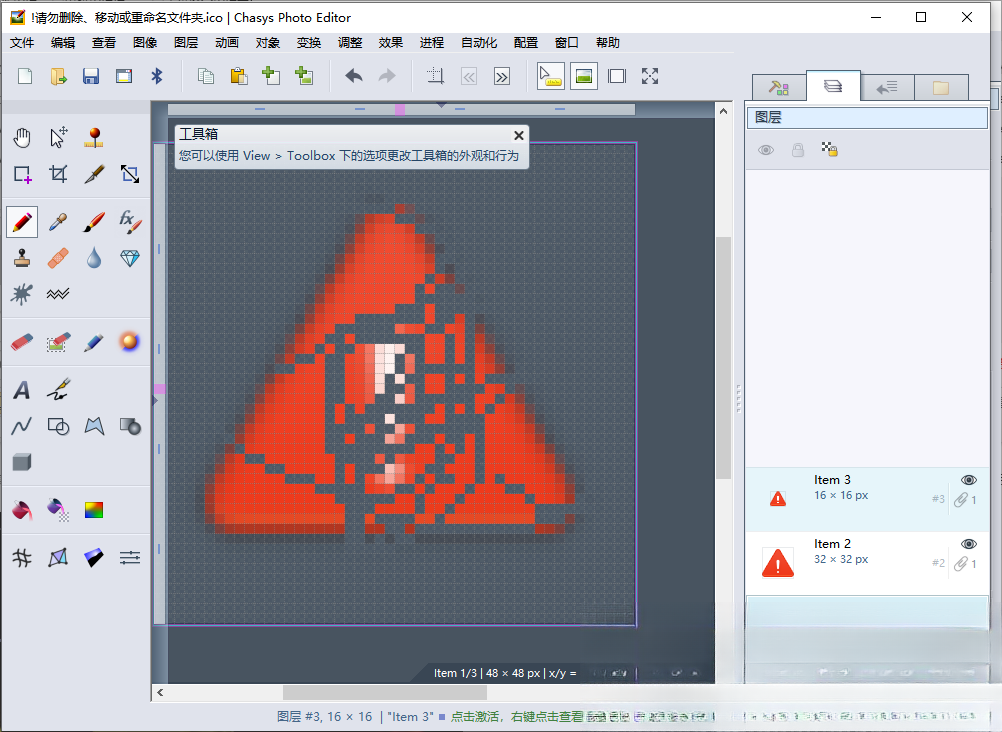This screenshot has width=1002, height=732.
Task: Select the Paintbrush tool
Action: [94, 222]
